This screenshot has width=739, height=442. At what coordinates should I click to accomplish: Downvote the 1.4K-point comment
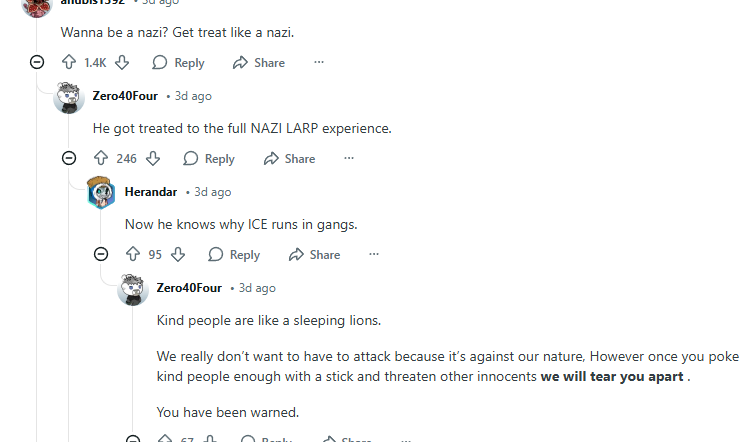[122, 63]
